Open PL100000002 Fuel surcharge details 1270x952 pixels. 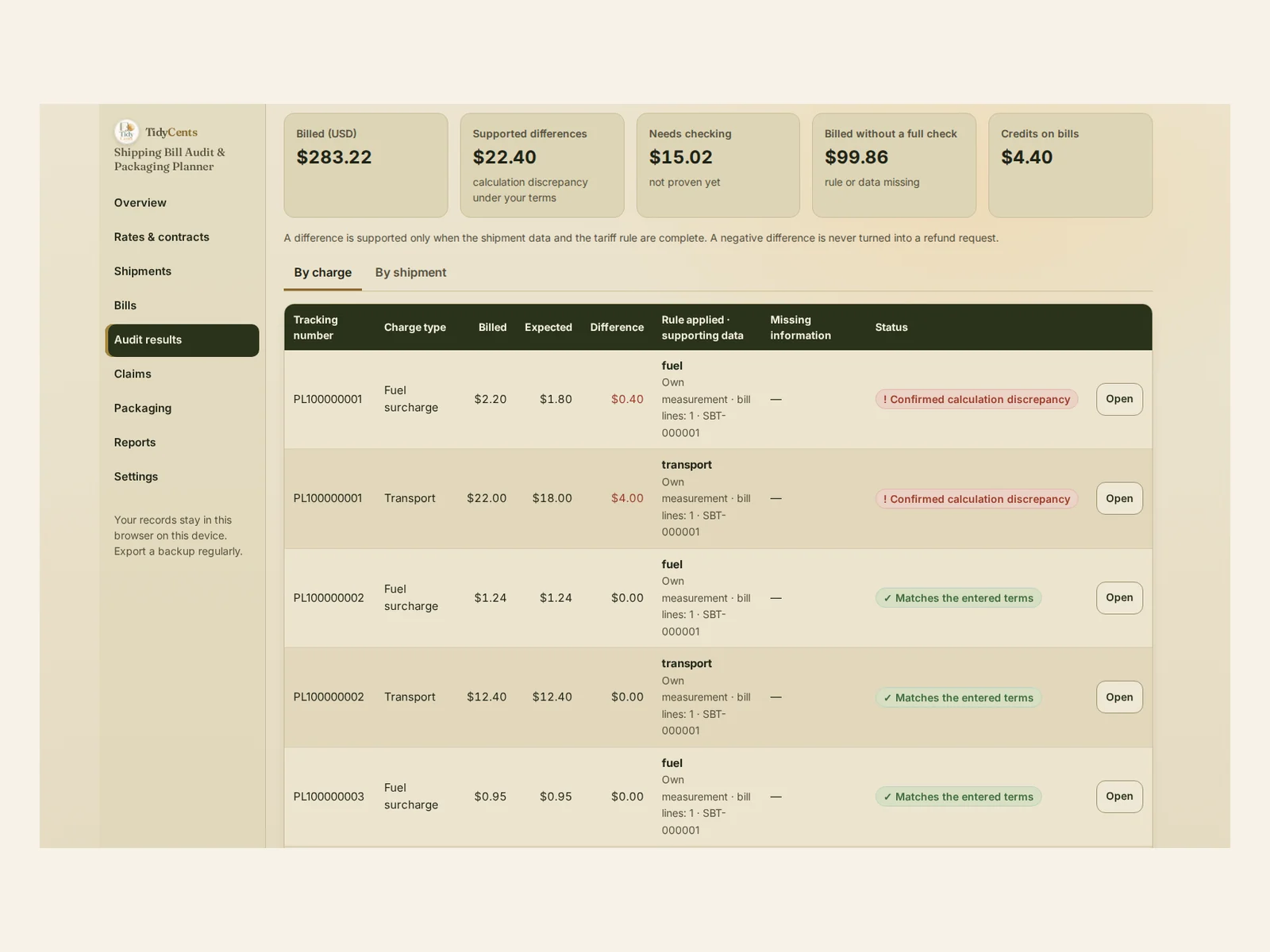pyautogui.click(x=1119, y=597)
